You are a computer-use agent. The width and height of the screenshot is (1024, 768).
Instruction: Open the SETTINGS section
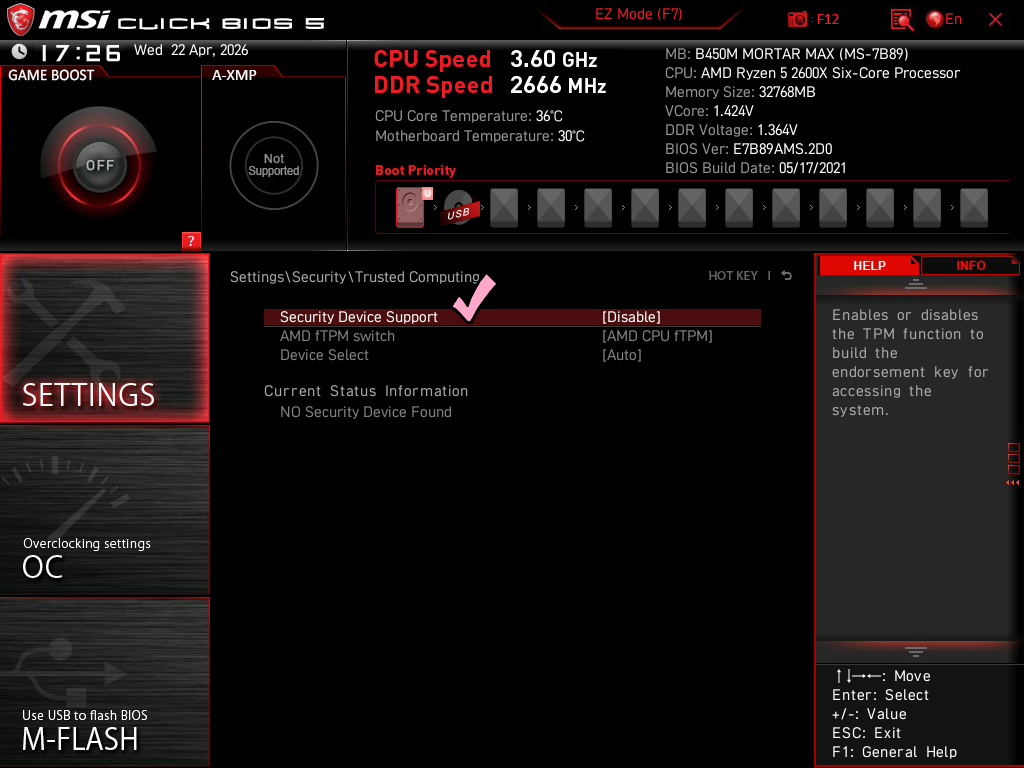tap(104, 338)
